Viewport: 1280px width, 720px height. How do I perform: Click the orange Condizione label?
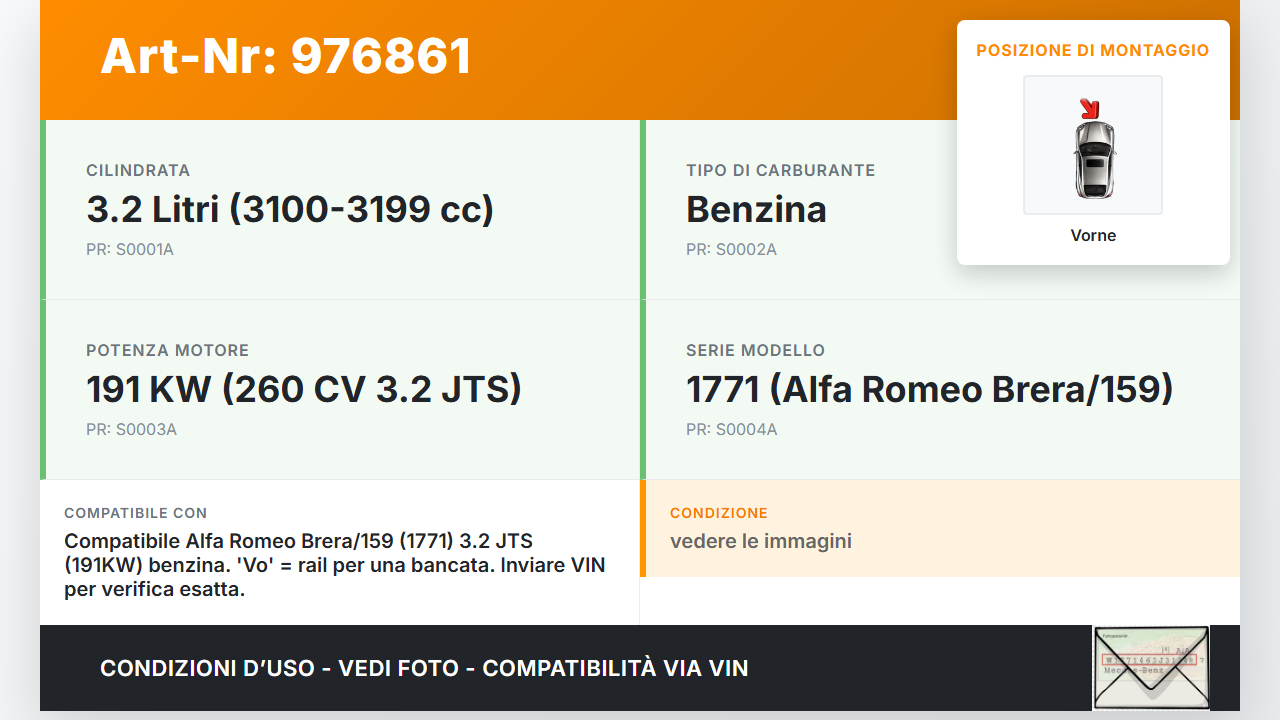(x=719, y=513)
